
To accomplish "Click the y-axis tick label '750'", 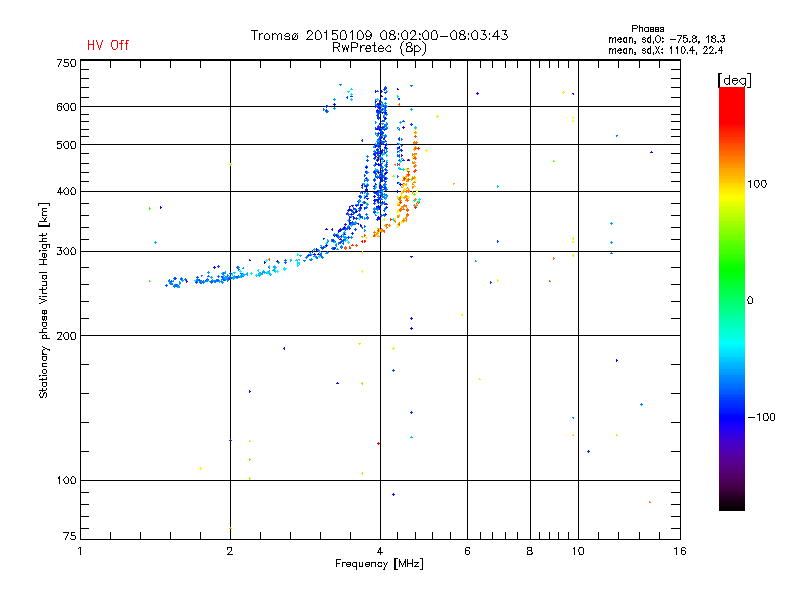I will tap(66, 64).
